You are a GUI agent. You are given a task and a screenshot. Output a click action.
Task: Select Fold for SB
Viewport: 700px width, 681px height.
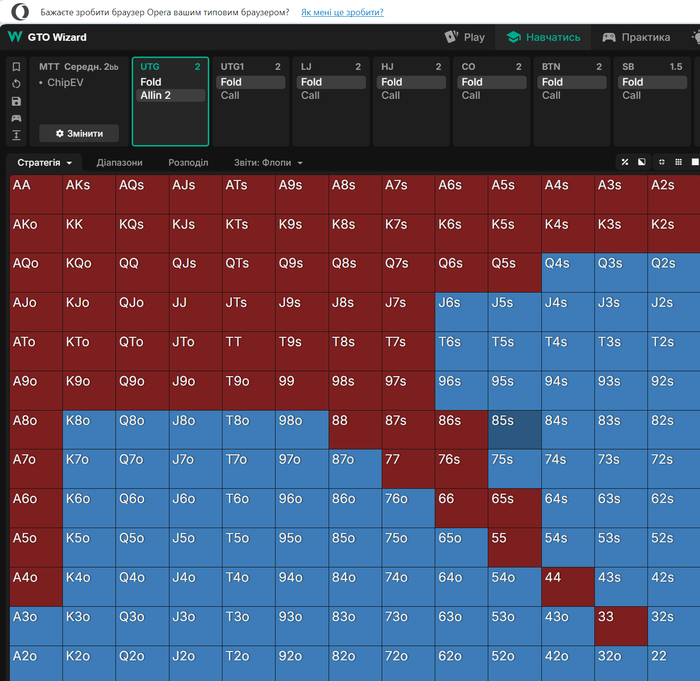coord(652,82)
